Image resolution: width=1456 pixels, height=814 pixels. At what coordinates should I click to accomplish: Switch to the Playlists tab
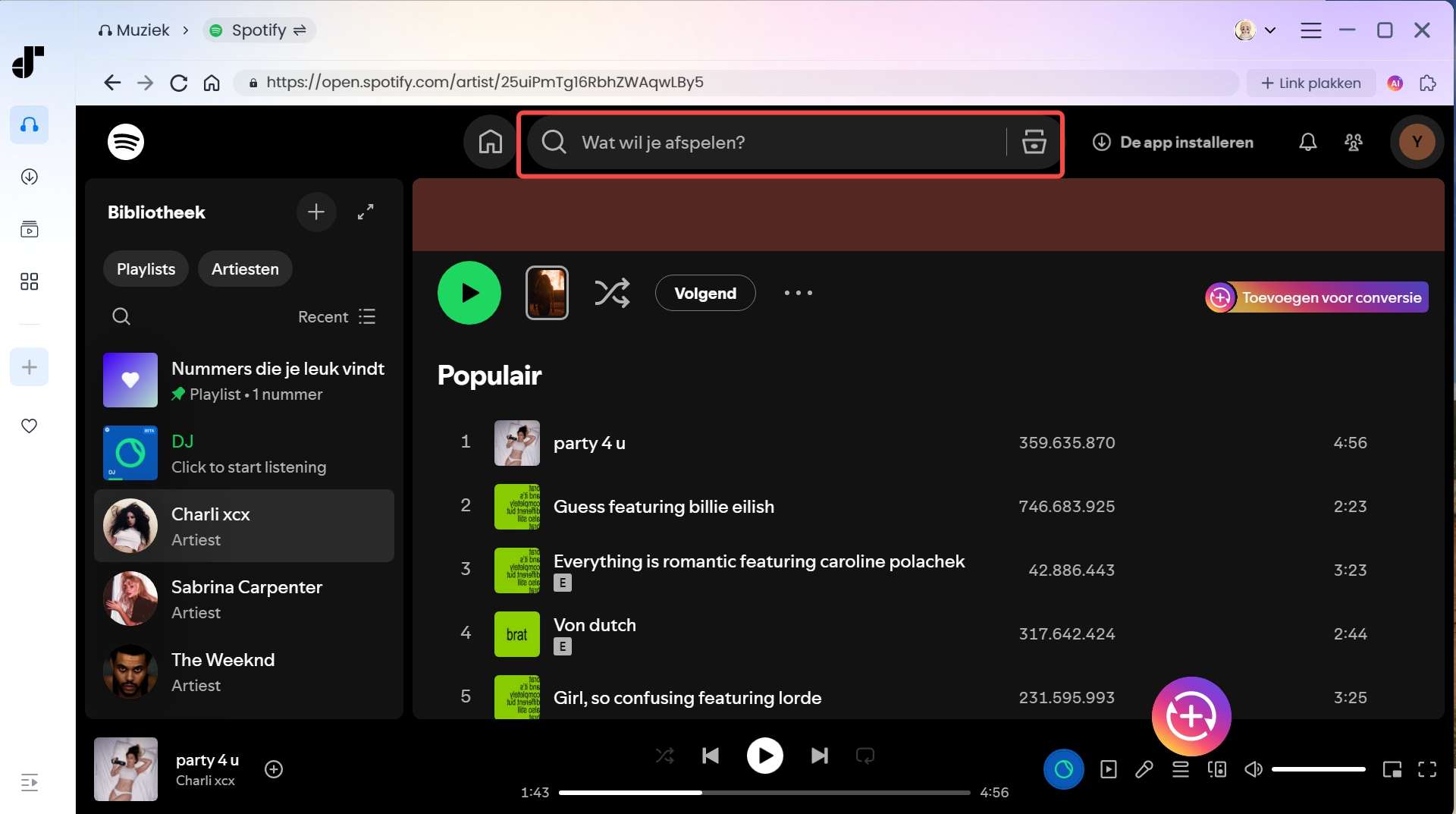[146, 269]
